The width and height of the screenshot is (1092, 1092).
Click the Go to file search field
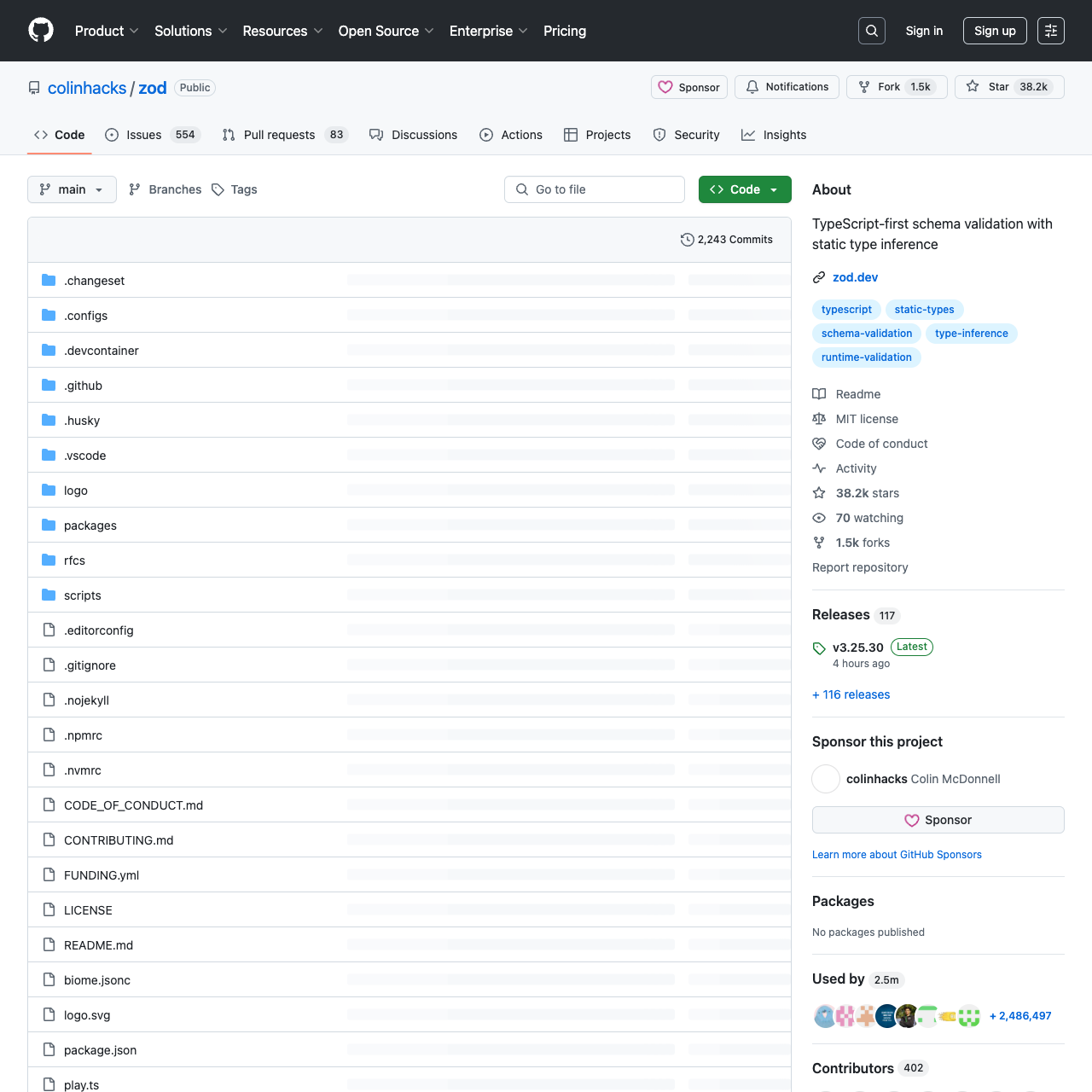coord(595,189)
